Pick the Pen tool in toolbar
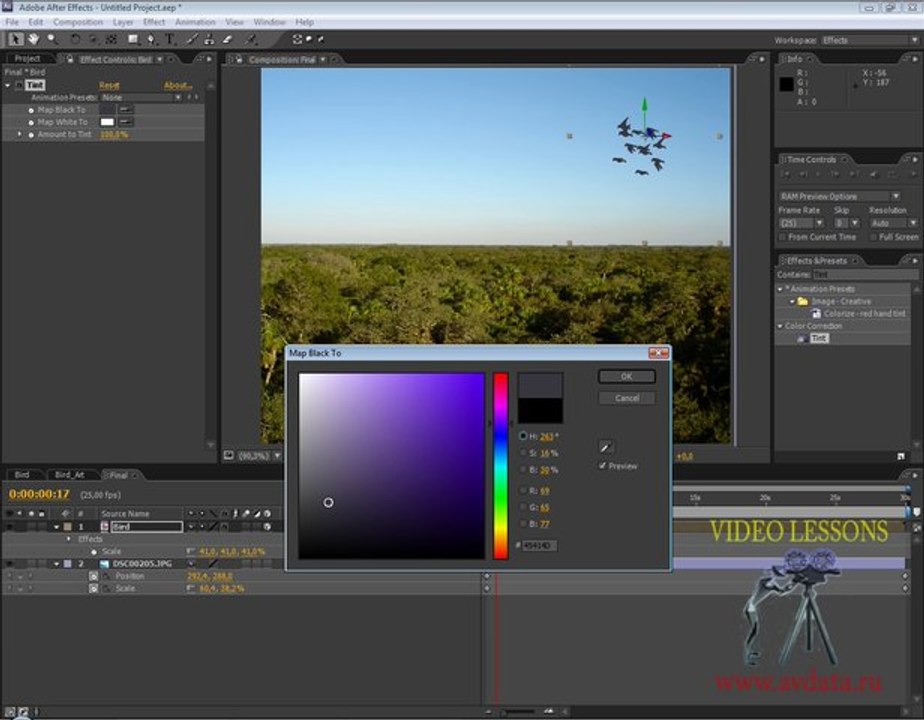Screen dimensions: 924x720 151,39
